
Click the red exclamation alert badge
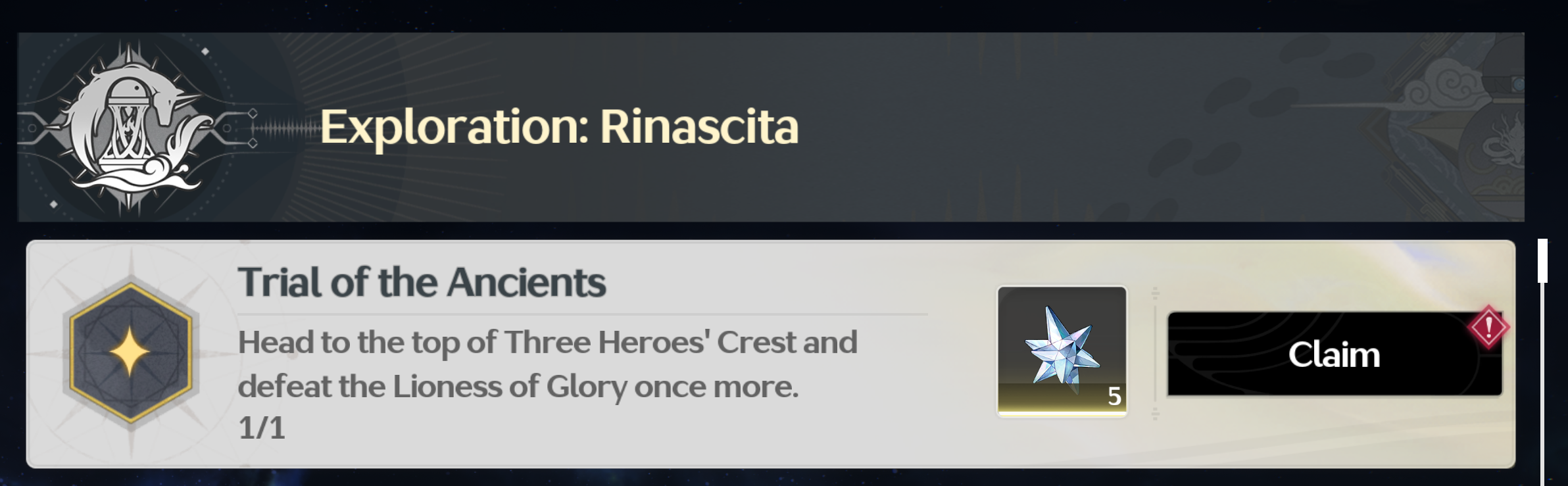coord(1488,326)
